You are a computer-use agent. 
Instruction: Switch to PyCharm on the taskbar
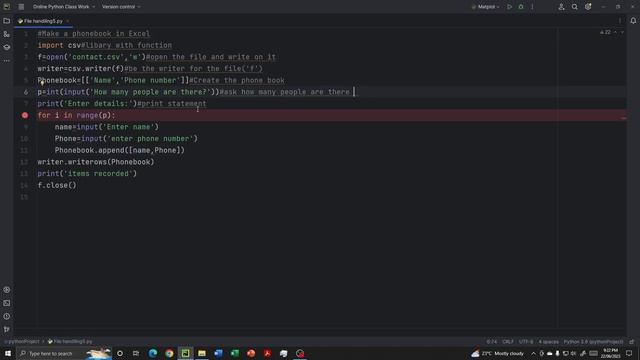click(x=185, y=353)
